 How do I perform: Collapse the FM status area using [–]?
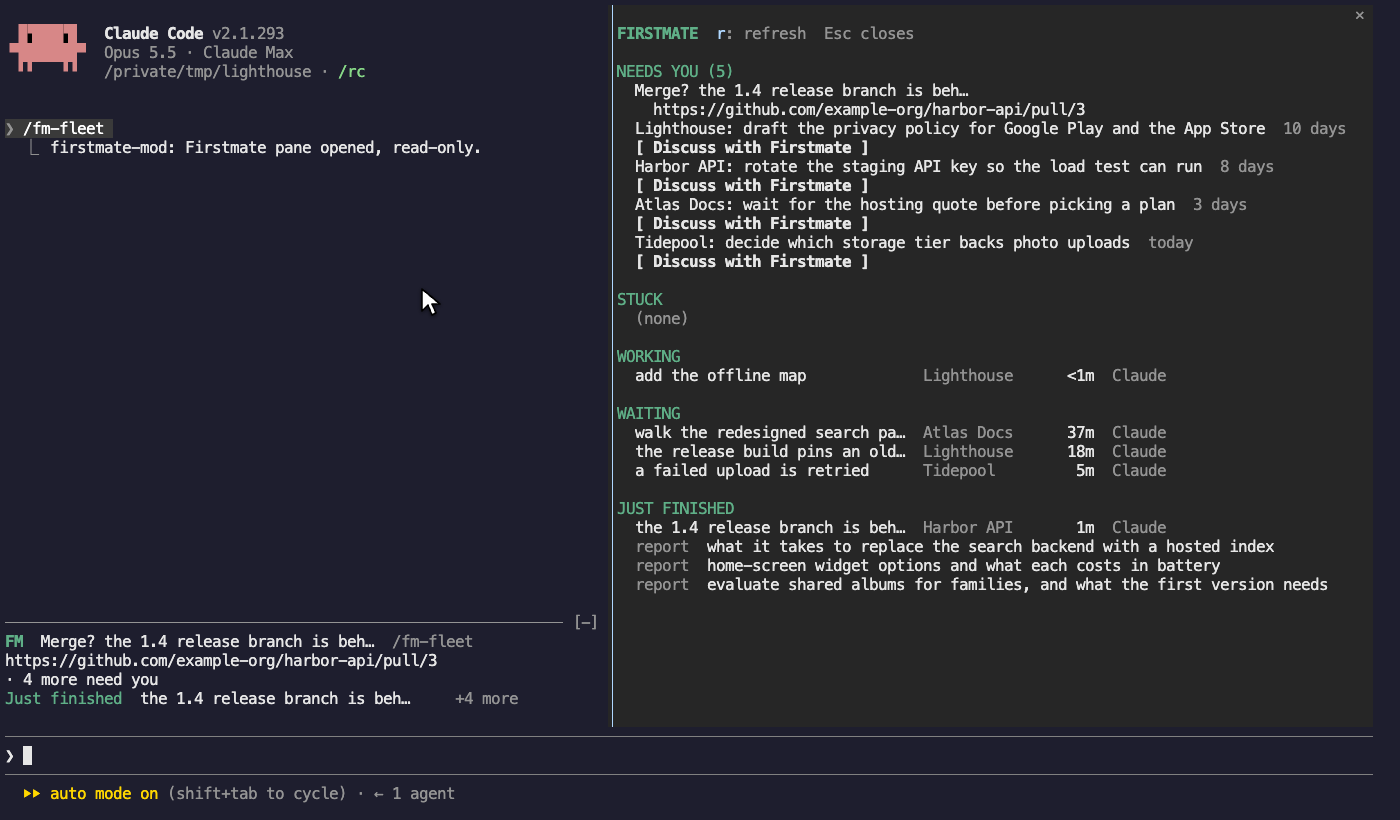586,622
